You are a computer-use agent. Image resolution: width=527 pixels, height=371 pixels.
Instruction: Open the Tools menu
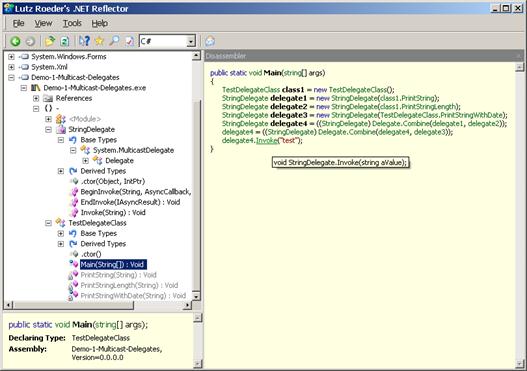click(72, 23)
